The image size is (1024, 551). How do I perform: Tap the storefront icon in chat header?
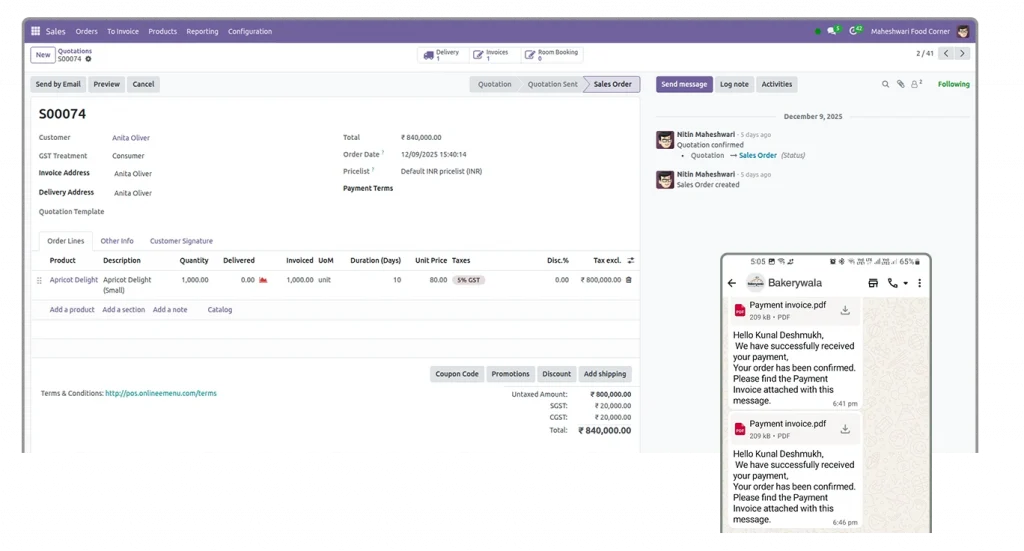pyautogui.click(x=873, y=283)
